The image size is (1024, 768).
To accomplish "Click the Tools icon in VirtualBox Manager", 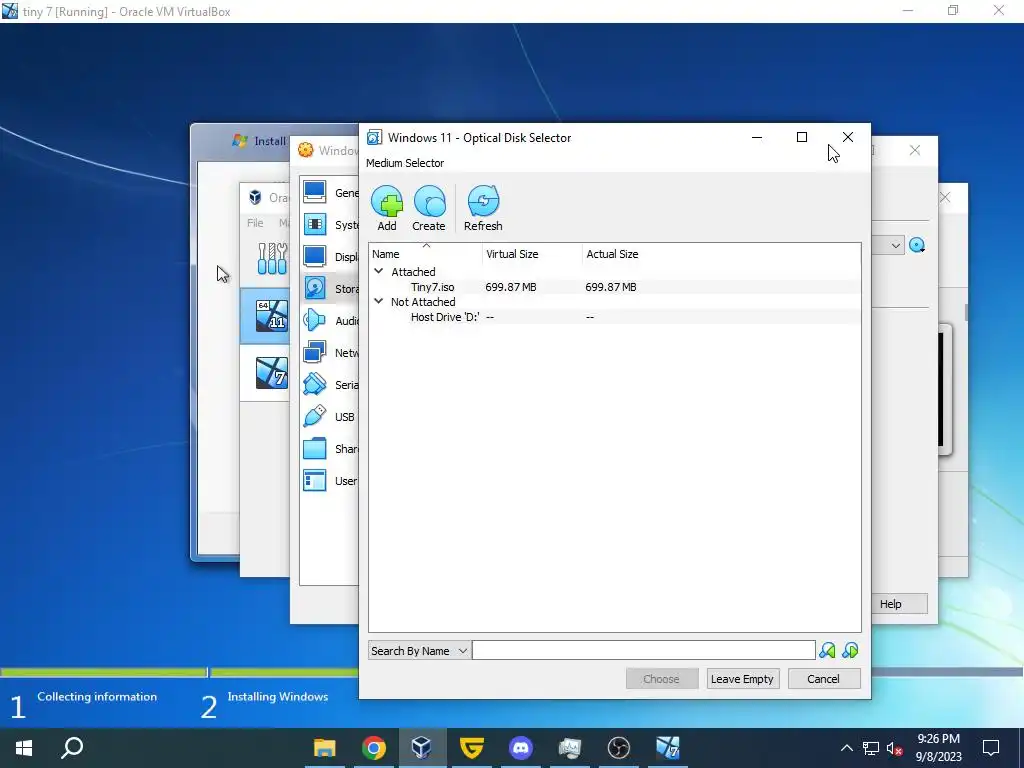I will click(x=272, y=259).
